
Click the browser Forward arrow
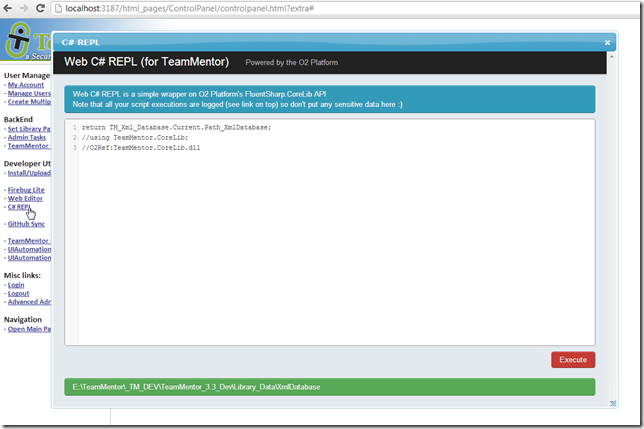click(x=24, y=8)
